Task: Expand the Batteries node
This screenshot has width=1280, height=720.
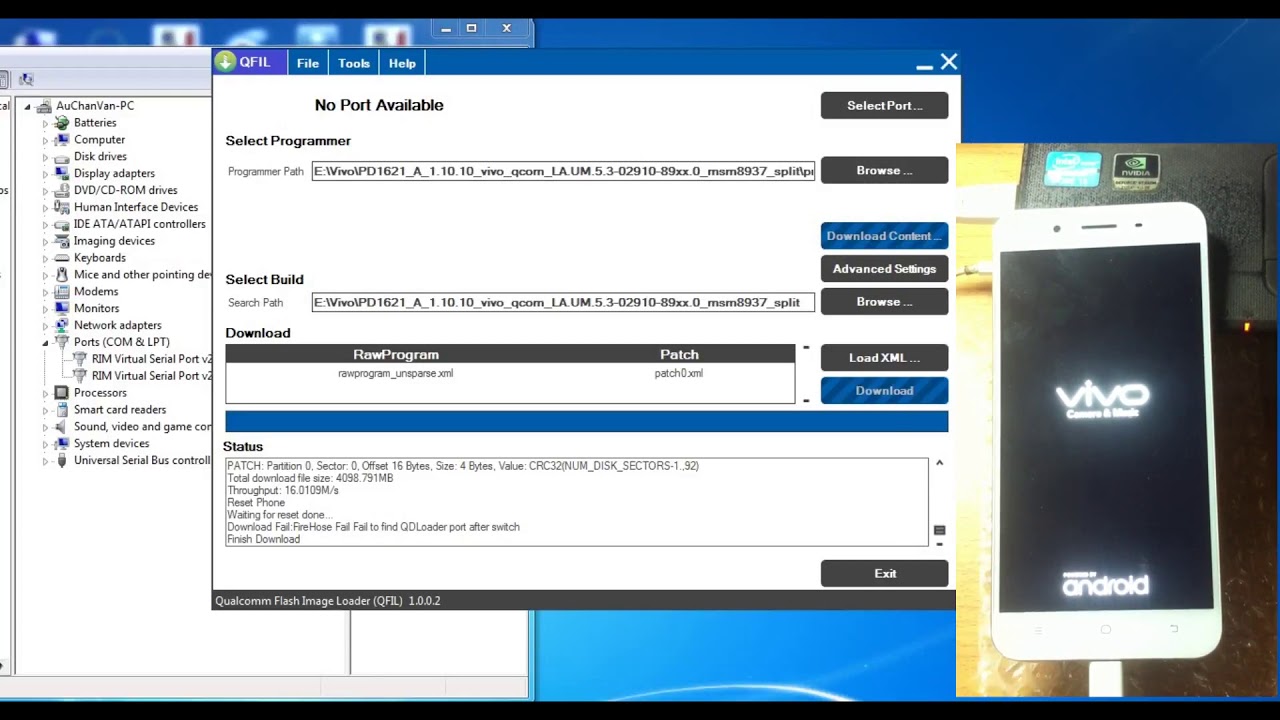Action: pyautogui.click(x=45, y=123)
